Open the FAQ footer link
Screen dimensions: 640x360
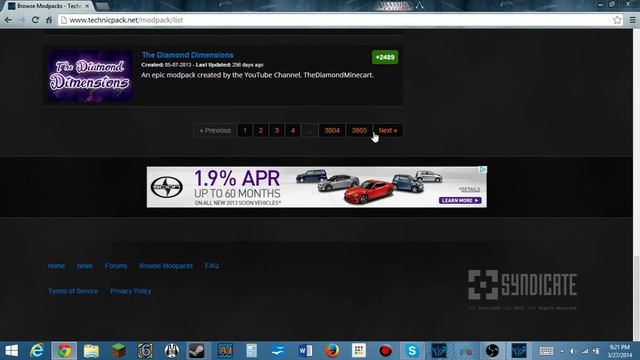[211, 266]
